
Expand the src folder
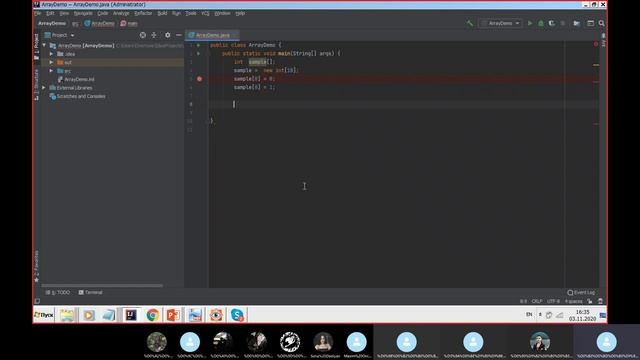[x=51, y=71]
